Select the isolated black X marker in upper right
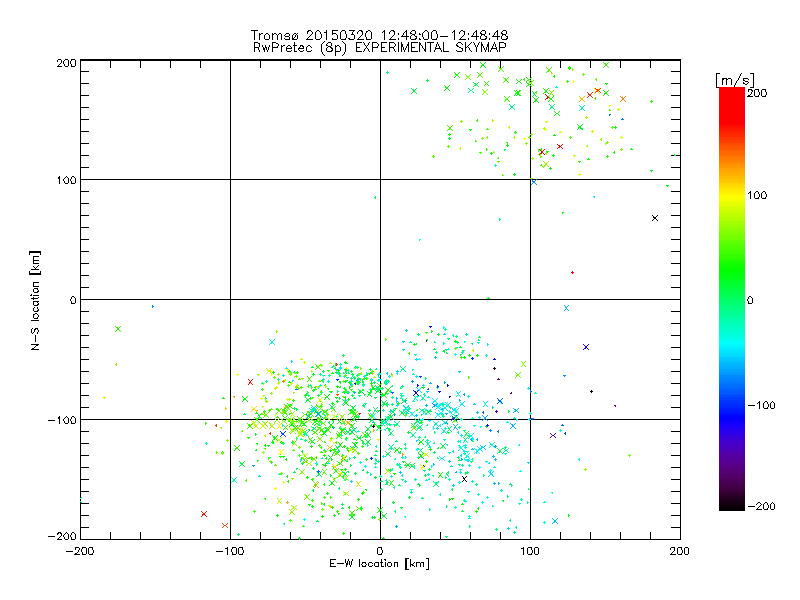800x600 pixels. [x=655, y=218]
